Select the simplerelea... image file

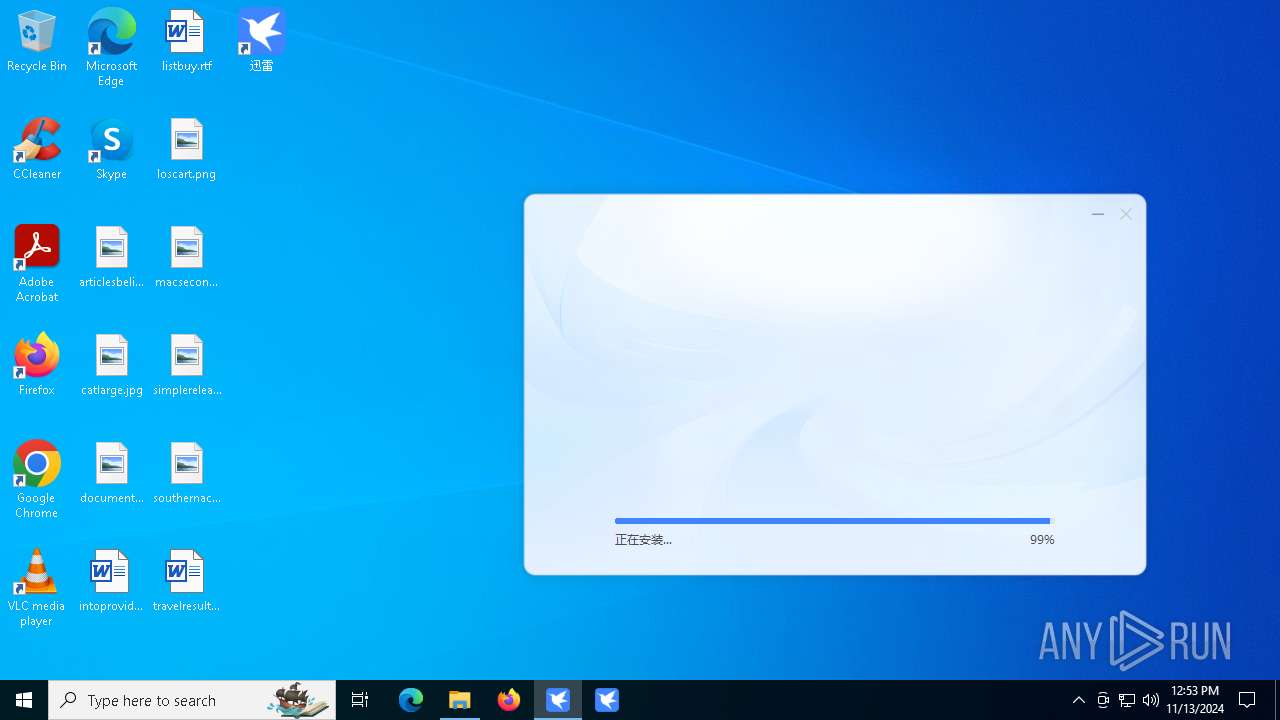point(186,366)
